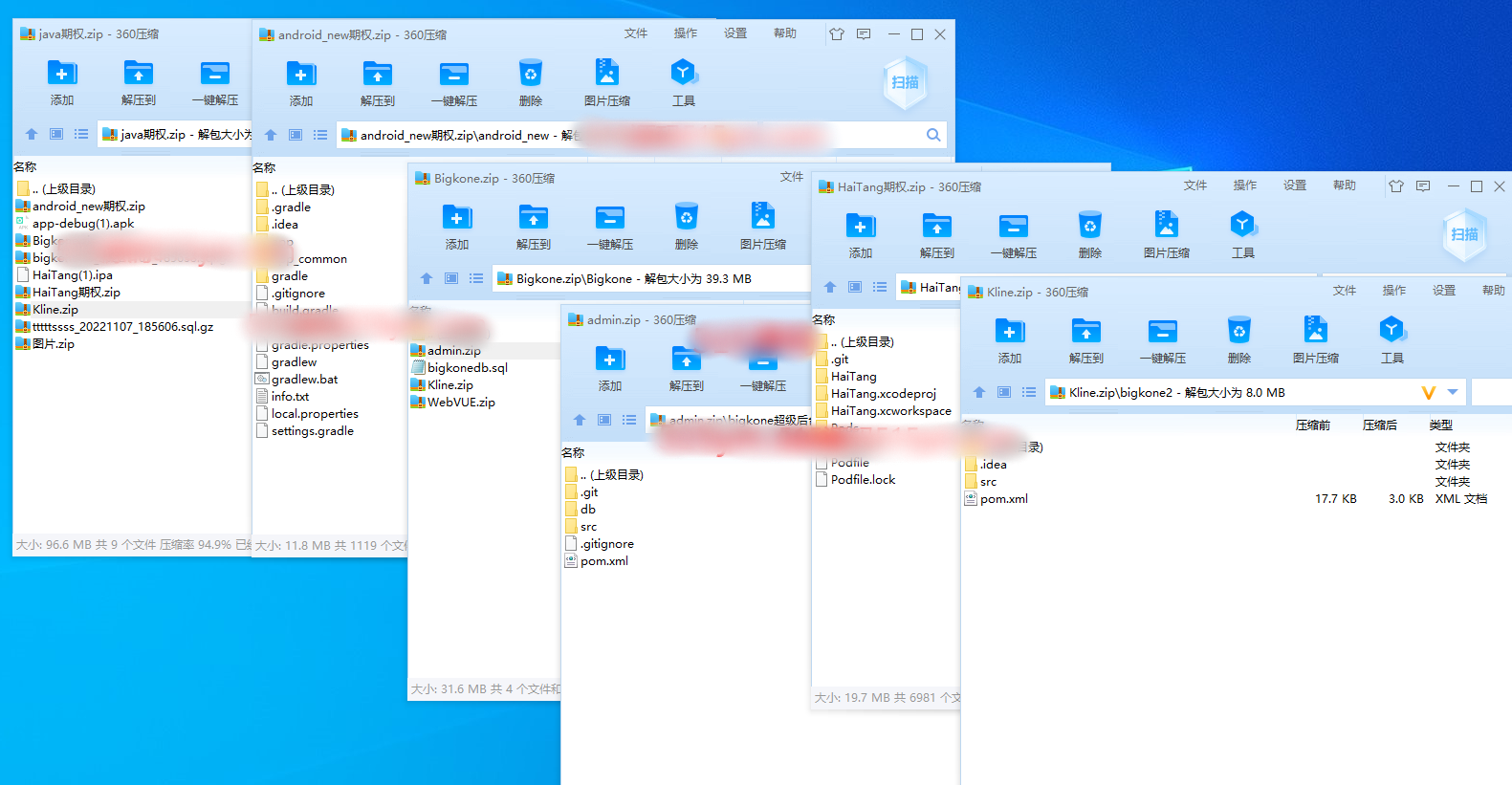The image size is (1512, 785).
Task: Expand the Kline.zip address path dropdown arrow
Action: coord(1453,392)
